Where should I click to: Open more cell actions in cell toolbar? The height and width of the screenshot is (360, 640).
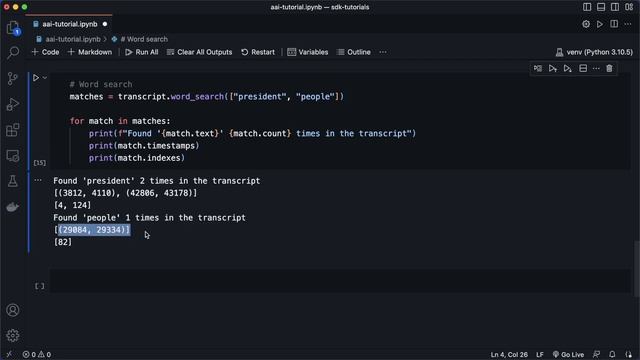pos(596,69)
